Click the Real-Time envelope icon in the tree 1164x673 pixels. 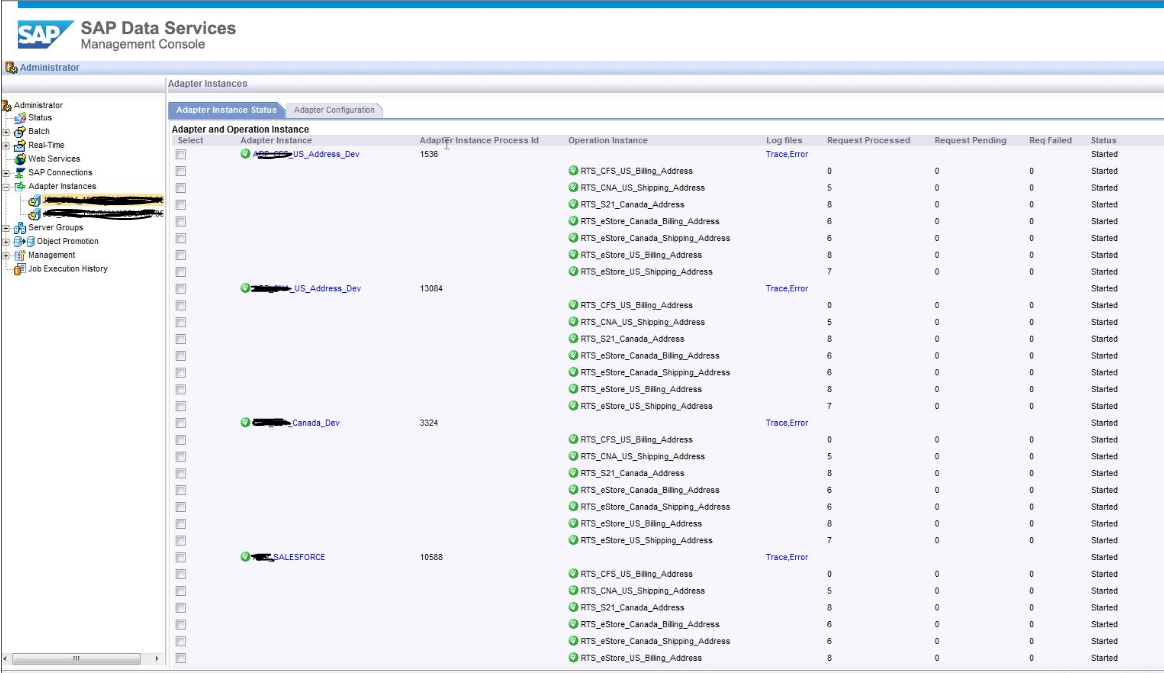20,145
